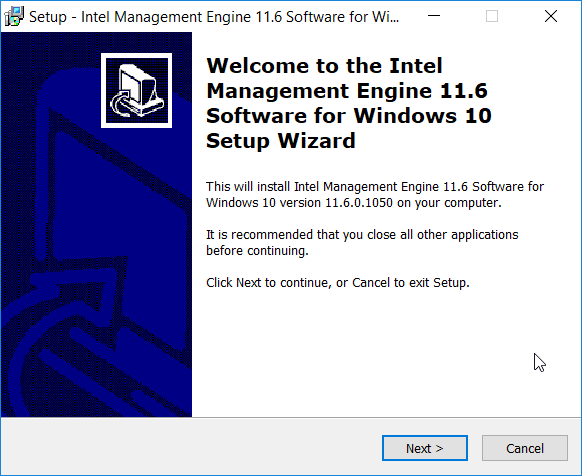The width and height of the screenshot is (582, 476).
Task: Click the 'Setup Wizard' heading line
Action: click(x=281, y=141)
